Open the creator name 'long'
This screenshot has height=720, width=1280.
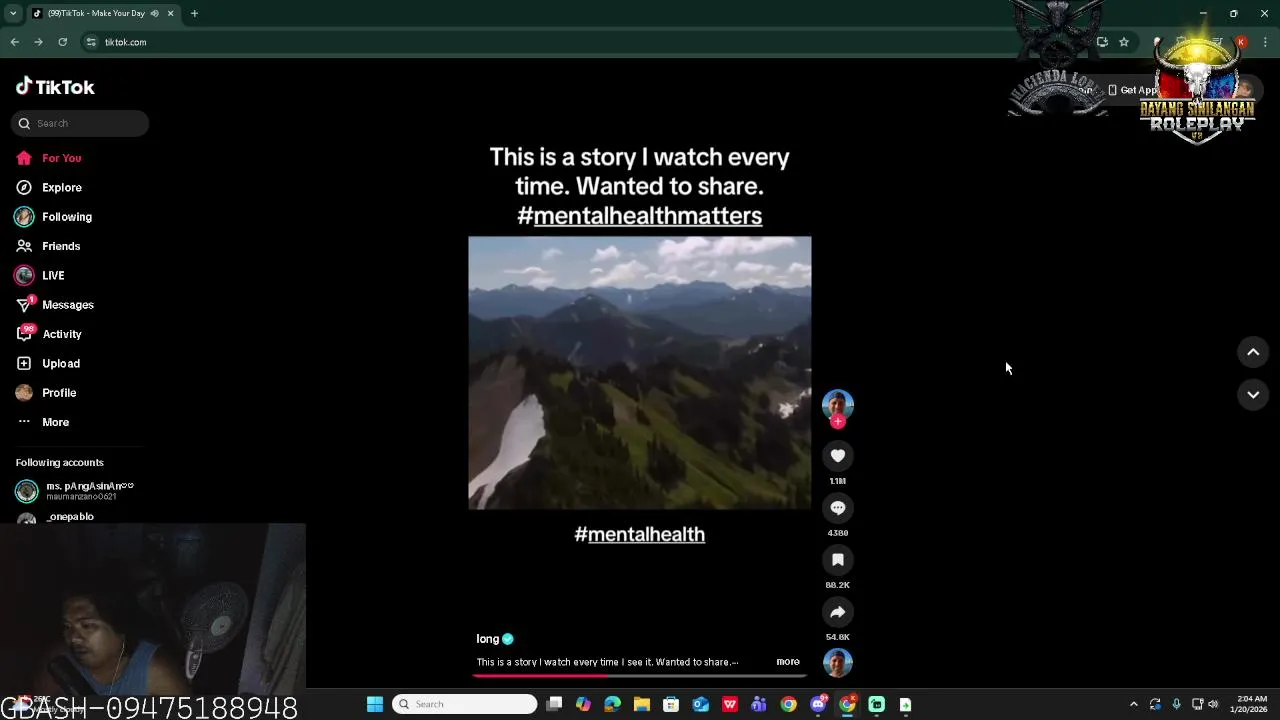[x=488, y=639]
